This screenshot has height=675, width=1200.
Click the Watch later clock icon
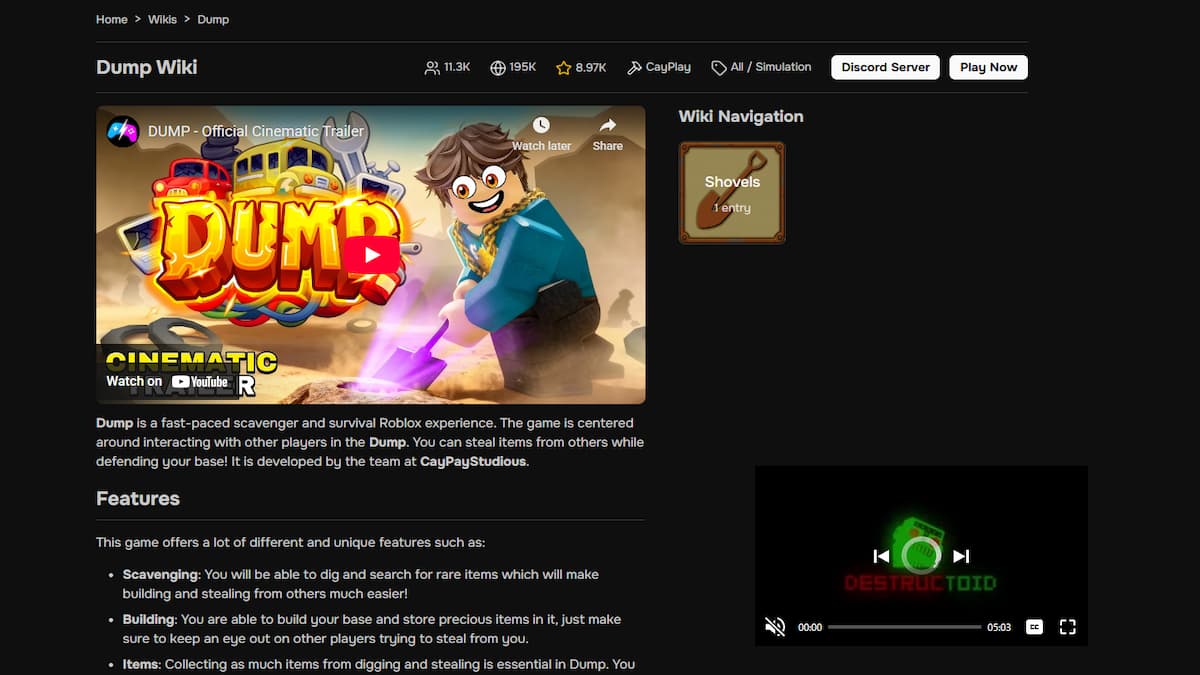[541, 126]
